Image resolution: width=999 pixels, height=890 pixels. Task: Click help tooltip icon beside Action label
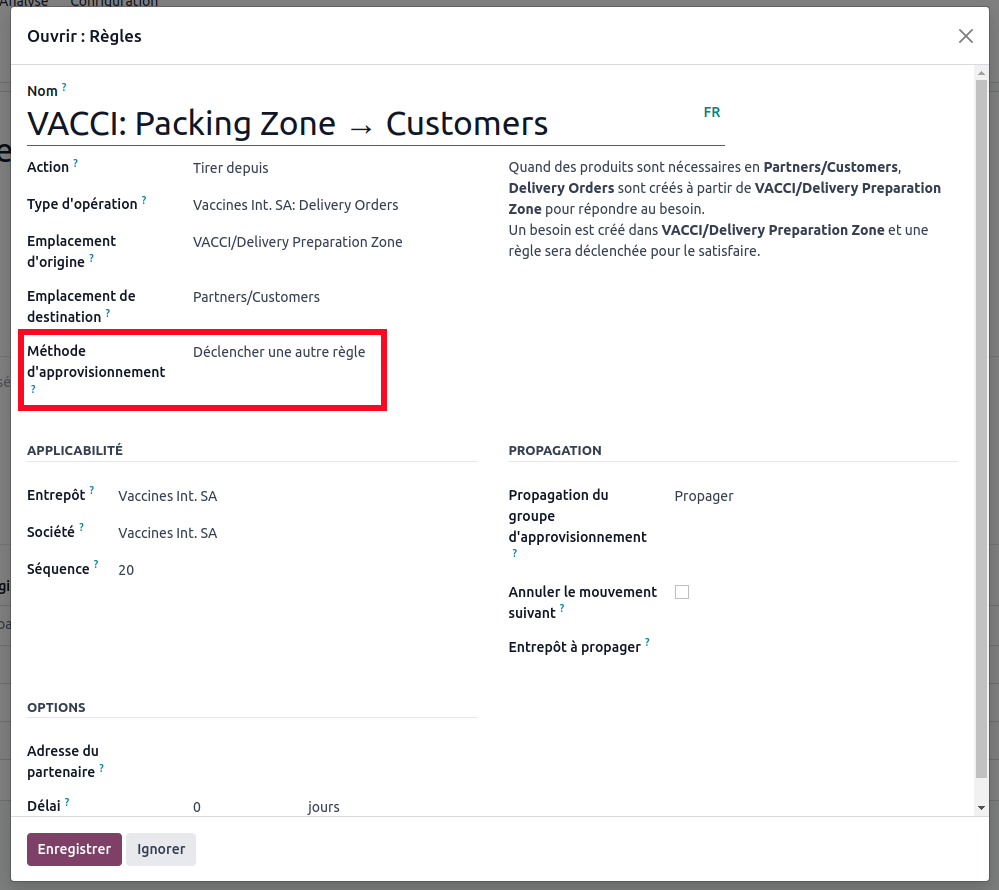click(75, 164)
